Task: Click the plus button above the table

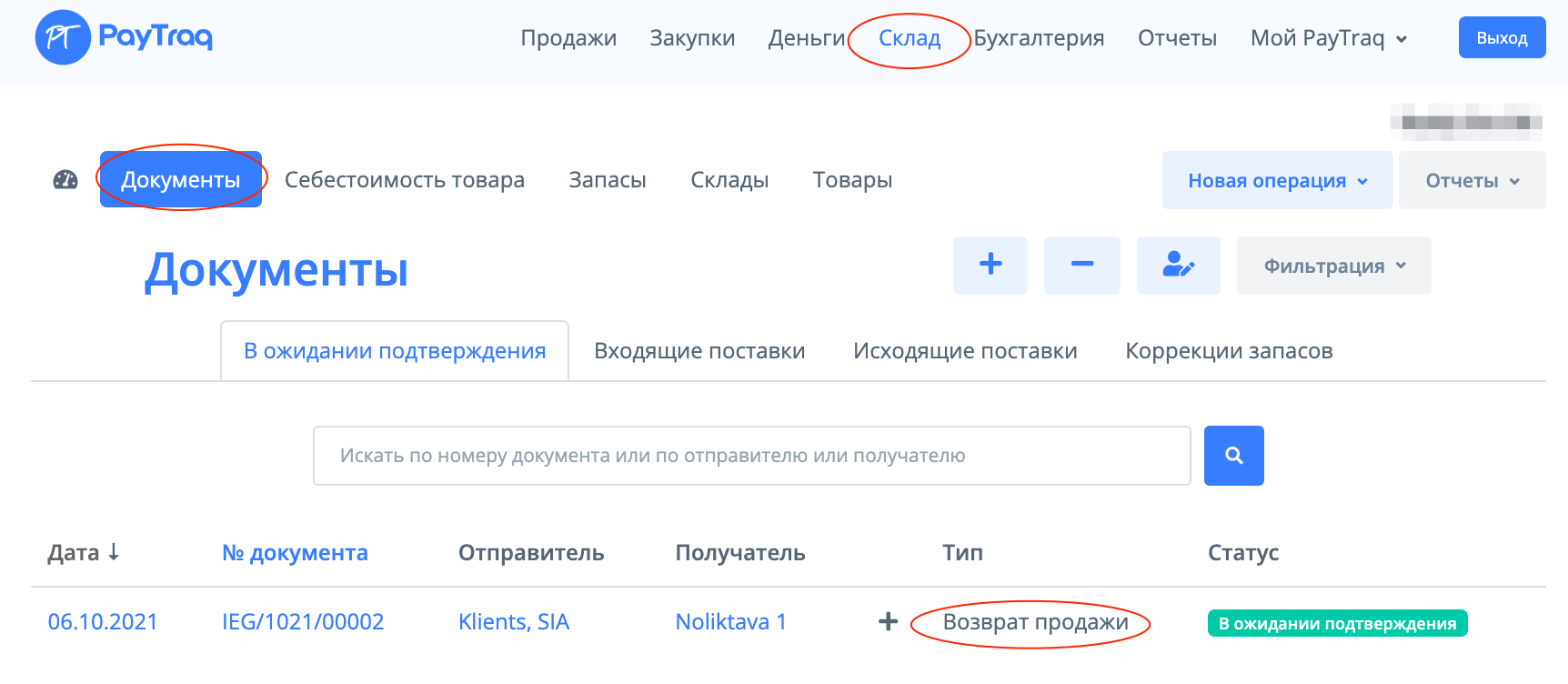Action: click(990, 265)
